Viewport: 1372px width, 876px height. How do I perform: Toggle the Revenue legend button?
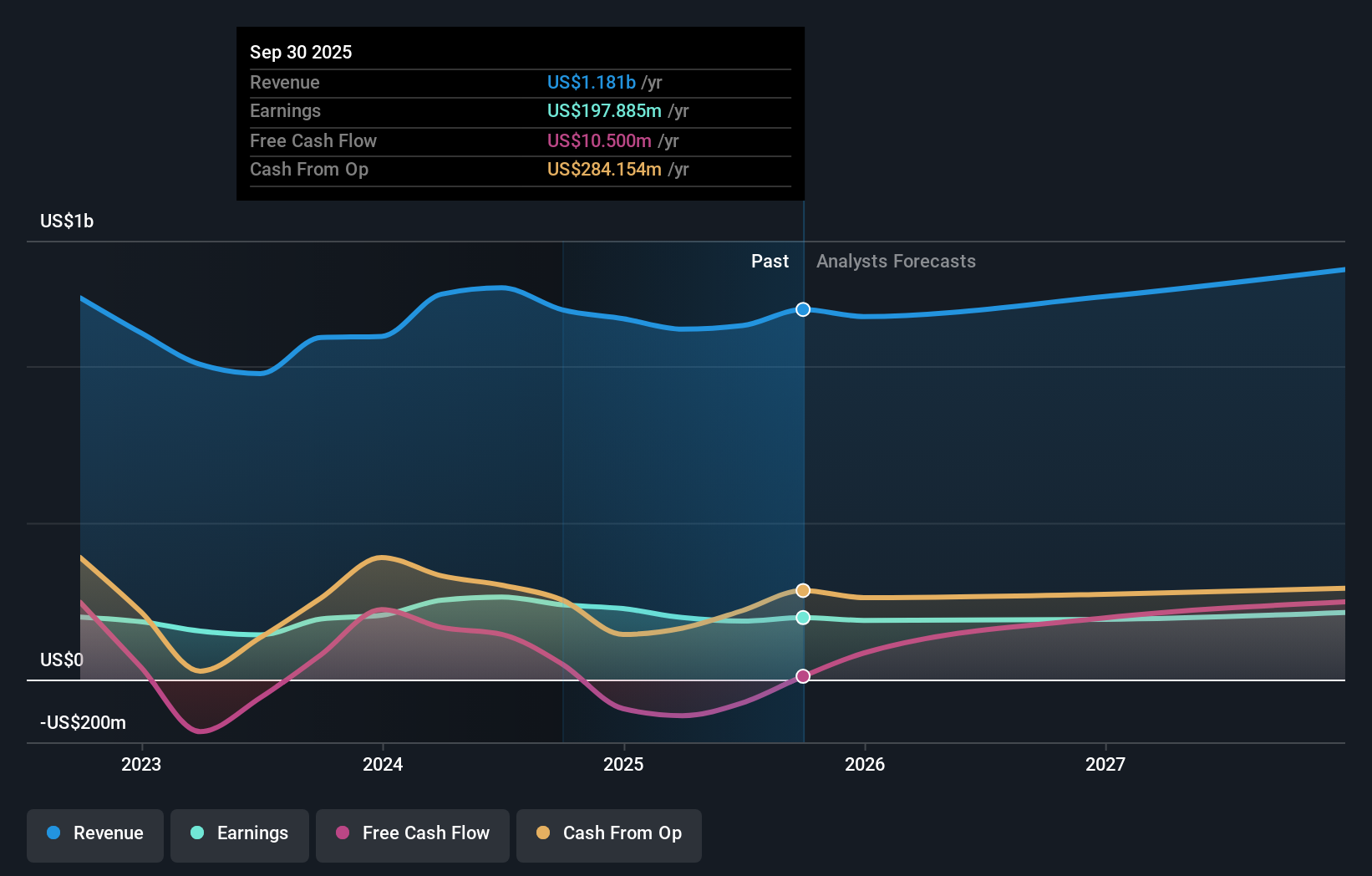95,835
